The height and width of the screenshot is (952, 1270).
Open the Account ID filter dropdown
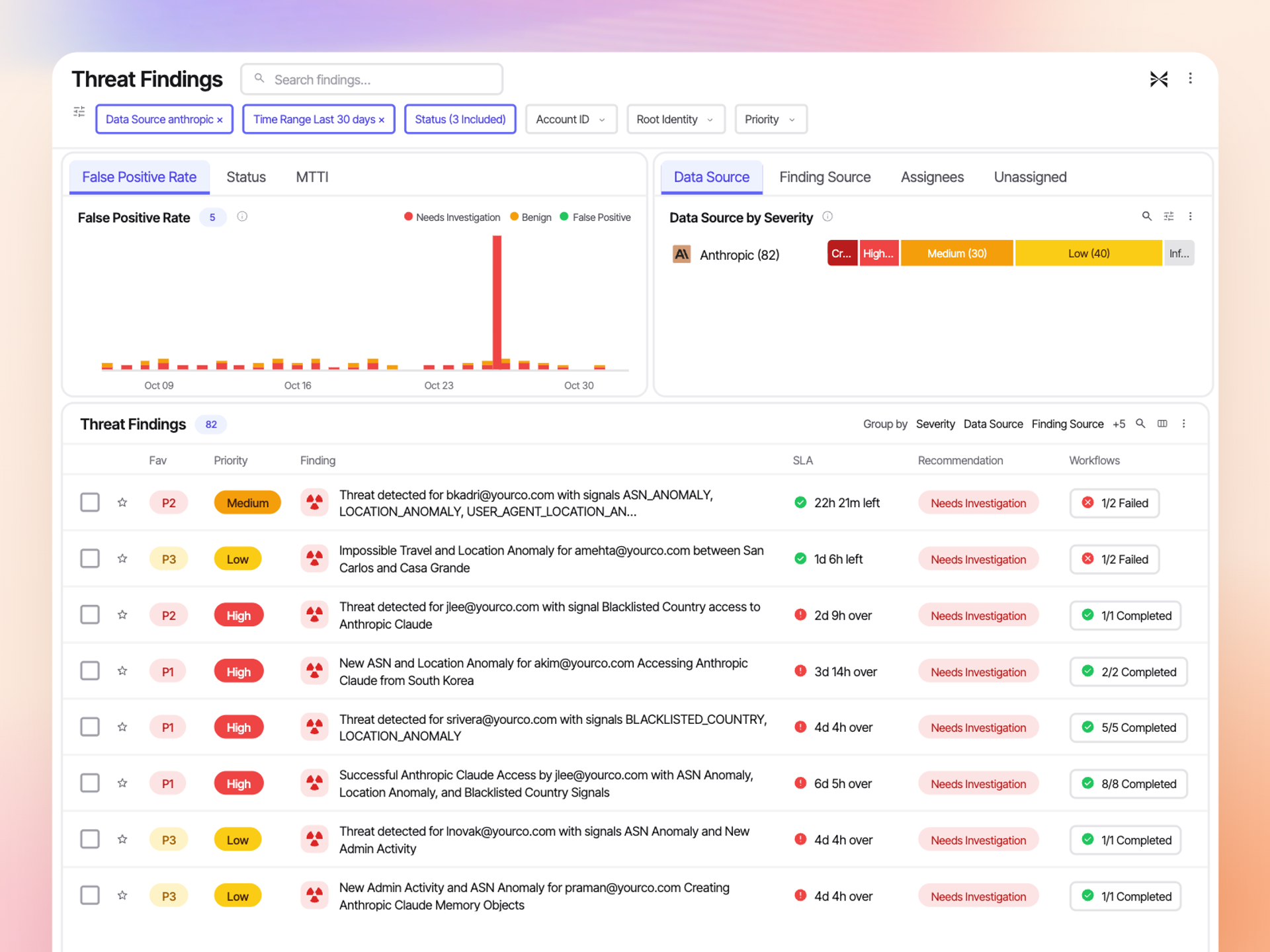571,120
